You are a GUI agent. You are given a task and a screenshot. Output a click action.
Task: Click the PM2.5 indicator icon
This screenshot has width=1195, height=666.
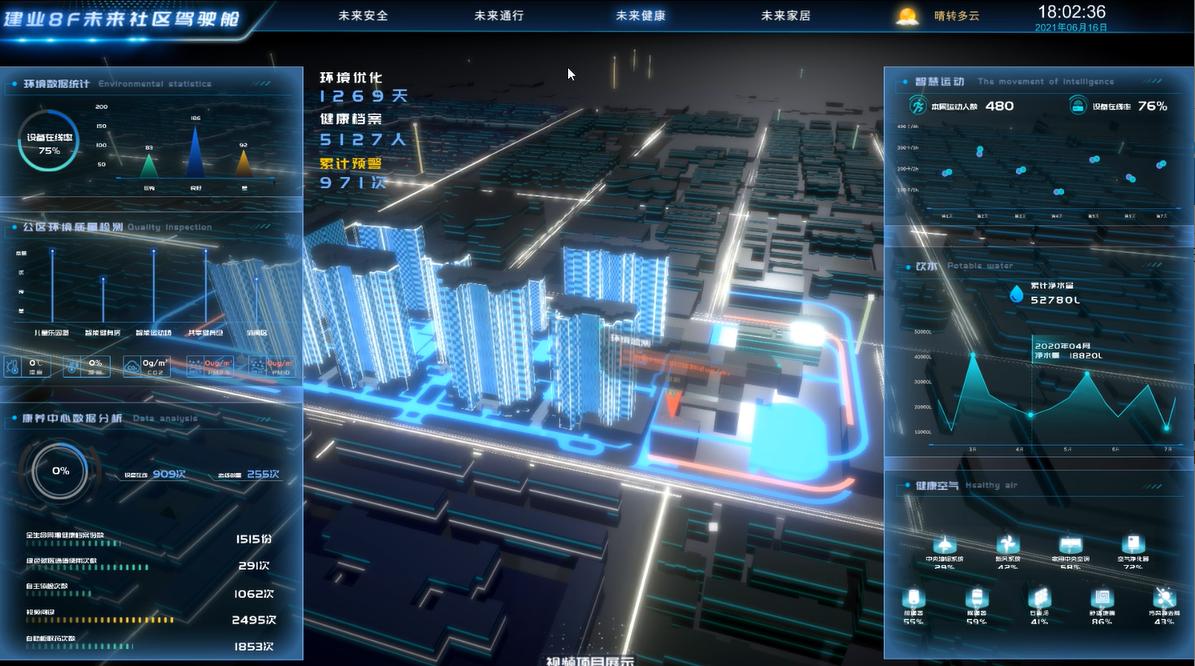point(196,366)
